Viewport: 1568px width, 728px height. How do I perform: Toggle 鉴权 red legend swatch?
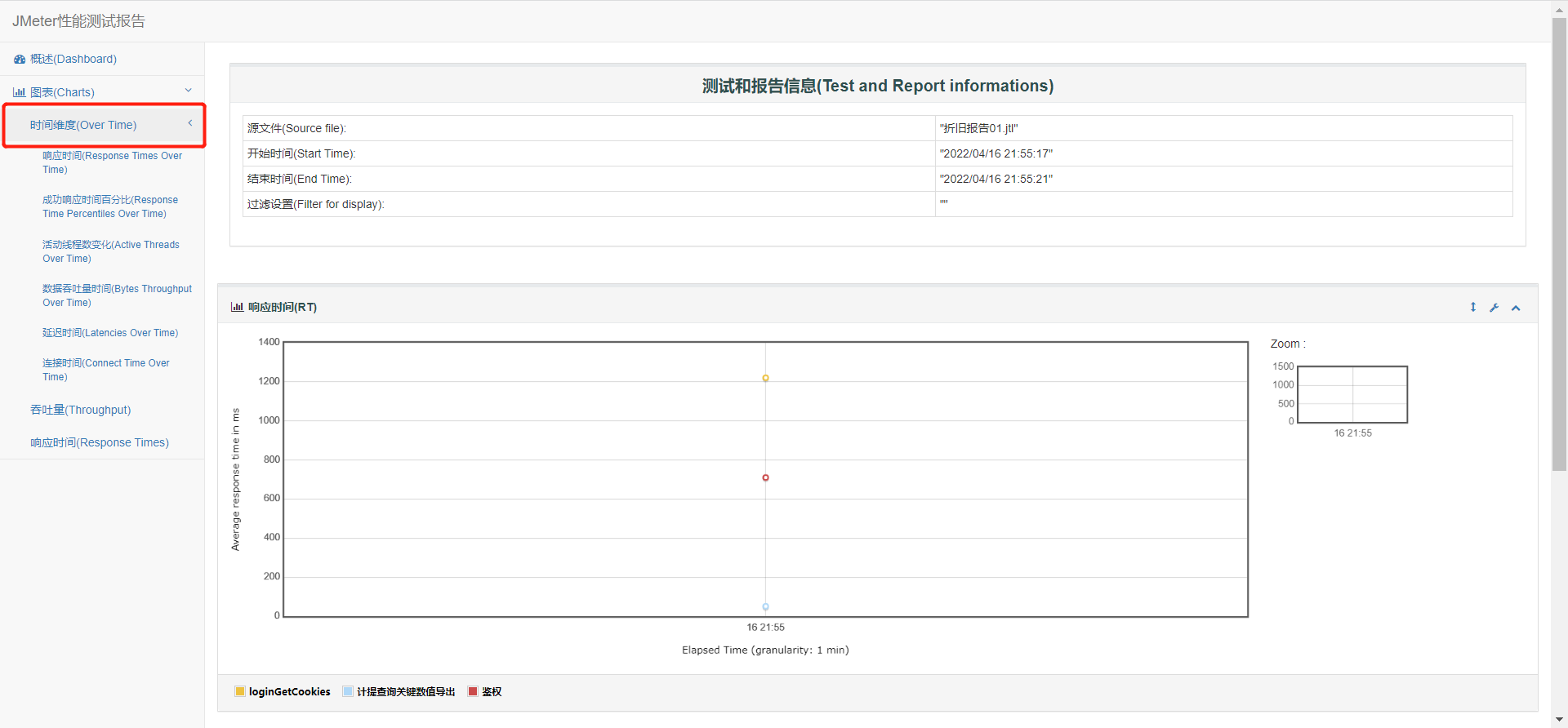(473, 691)
